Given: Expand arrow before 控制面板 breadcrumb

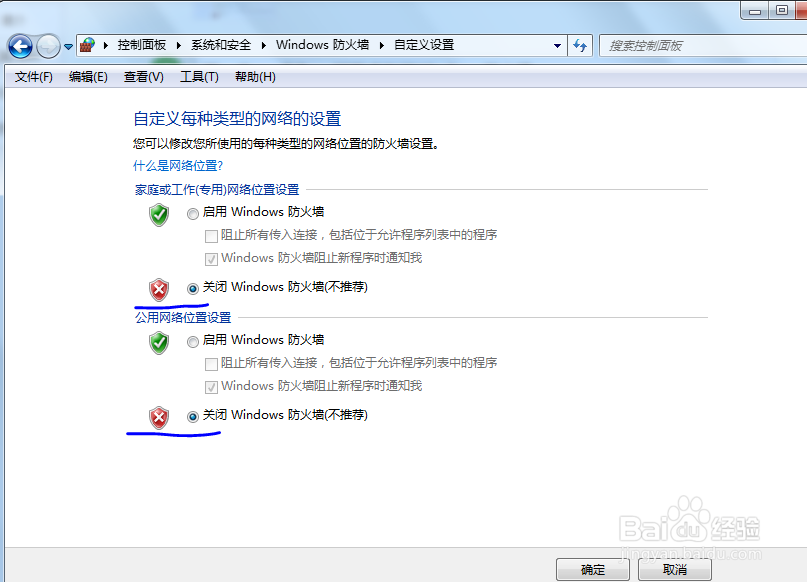Looking at the screenshot, I should pyautogui.click(x=106, y=45).
